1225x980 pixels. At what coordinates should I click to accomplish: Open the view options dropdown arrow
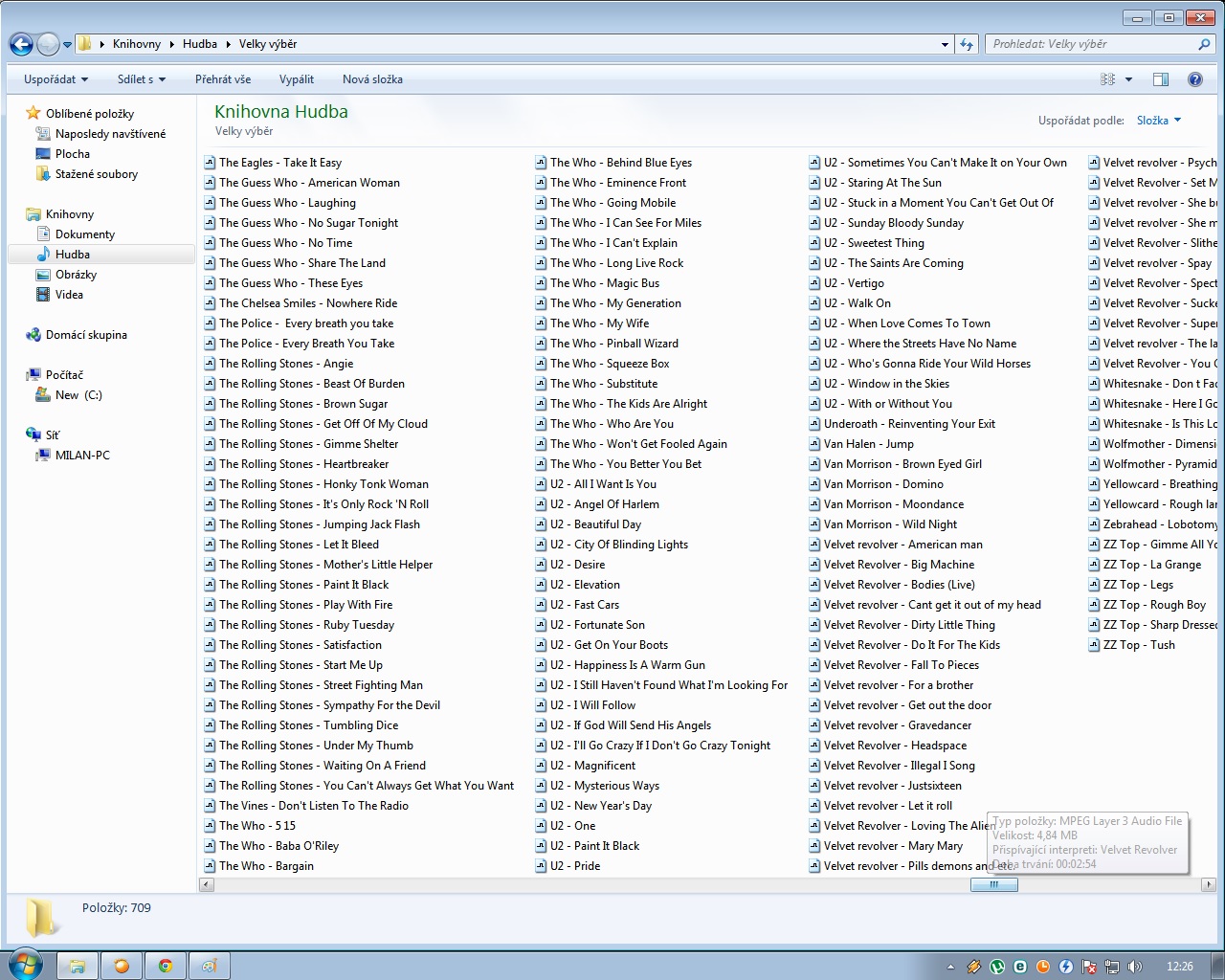tap(1128, 79)
